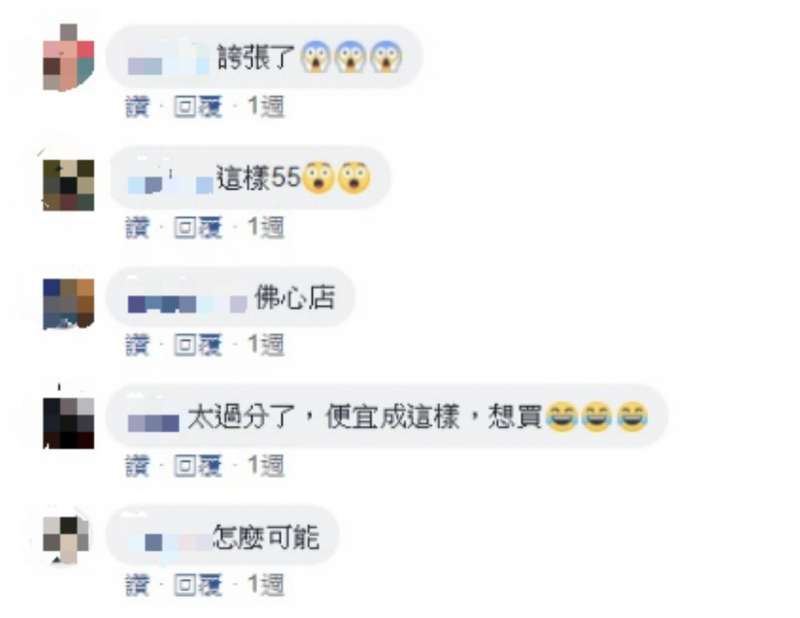800x618 pixels.
Task: Like the 佛心店 comment
Action: [137, 345]
